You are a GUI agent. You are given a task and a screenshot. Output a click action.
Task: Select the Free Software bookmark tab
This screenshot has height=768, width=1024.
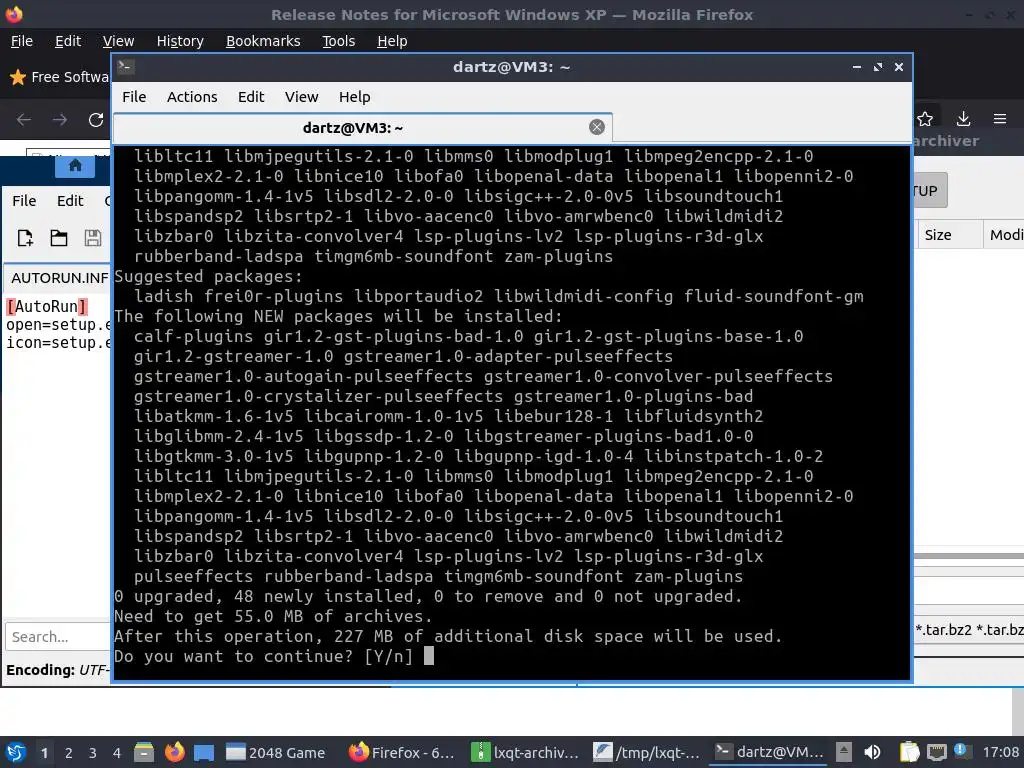point(59,77)
